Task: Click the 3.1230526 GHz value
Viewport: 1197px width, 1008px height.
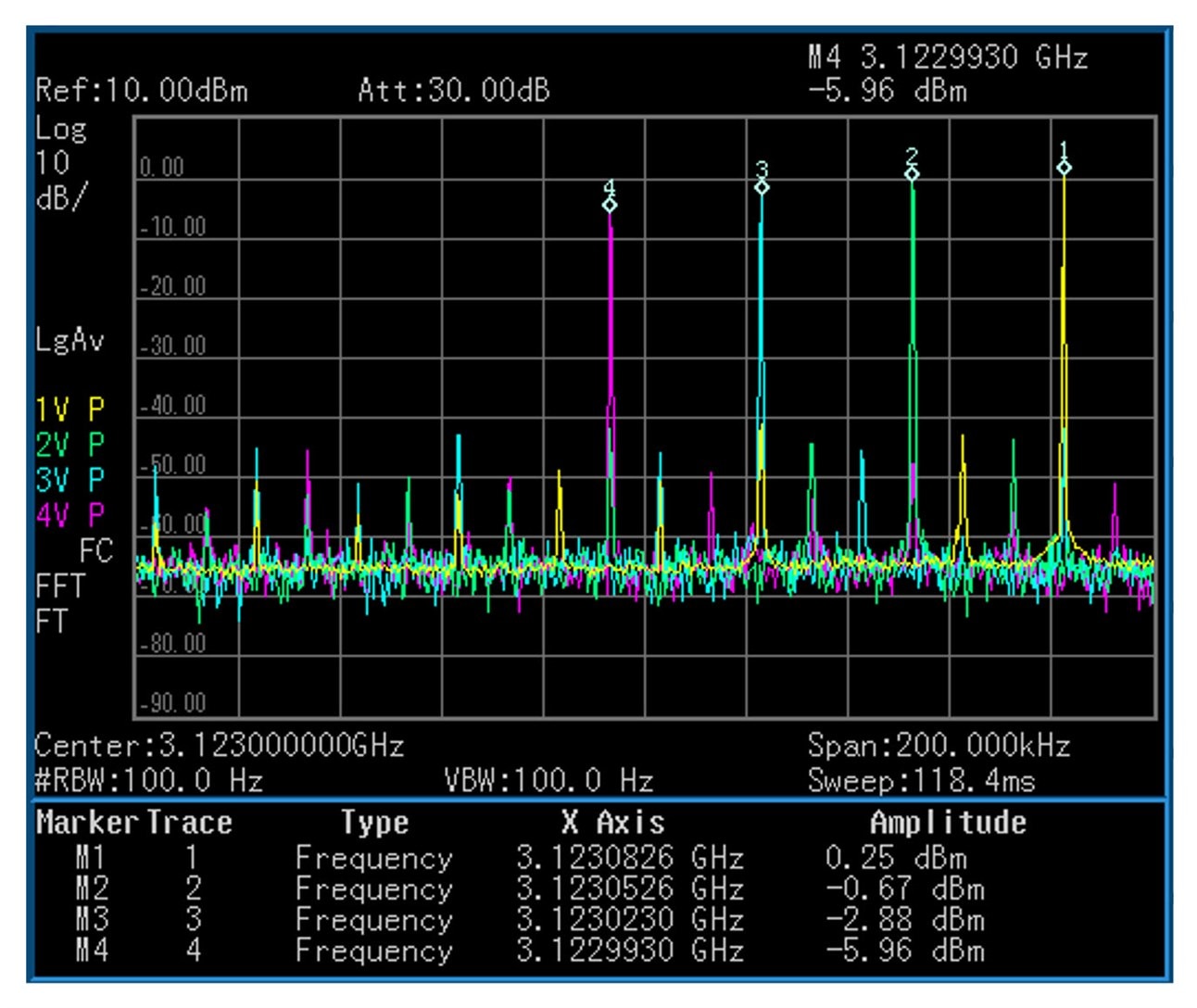Action: pyautogui.click(x=630, y=889)
